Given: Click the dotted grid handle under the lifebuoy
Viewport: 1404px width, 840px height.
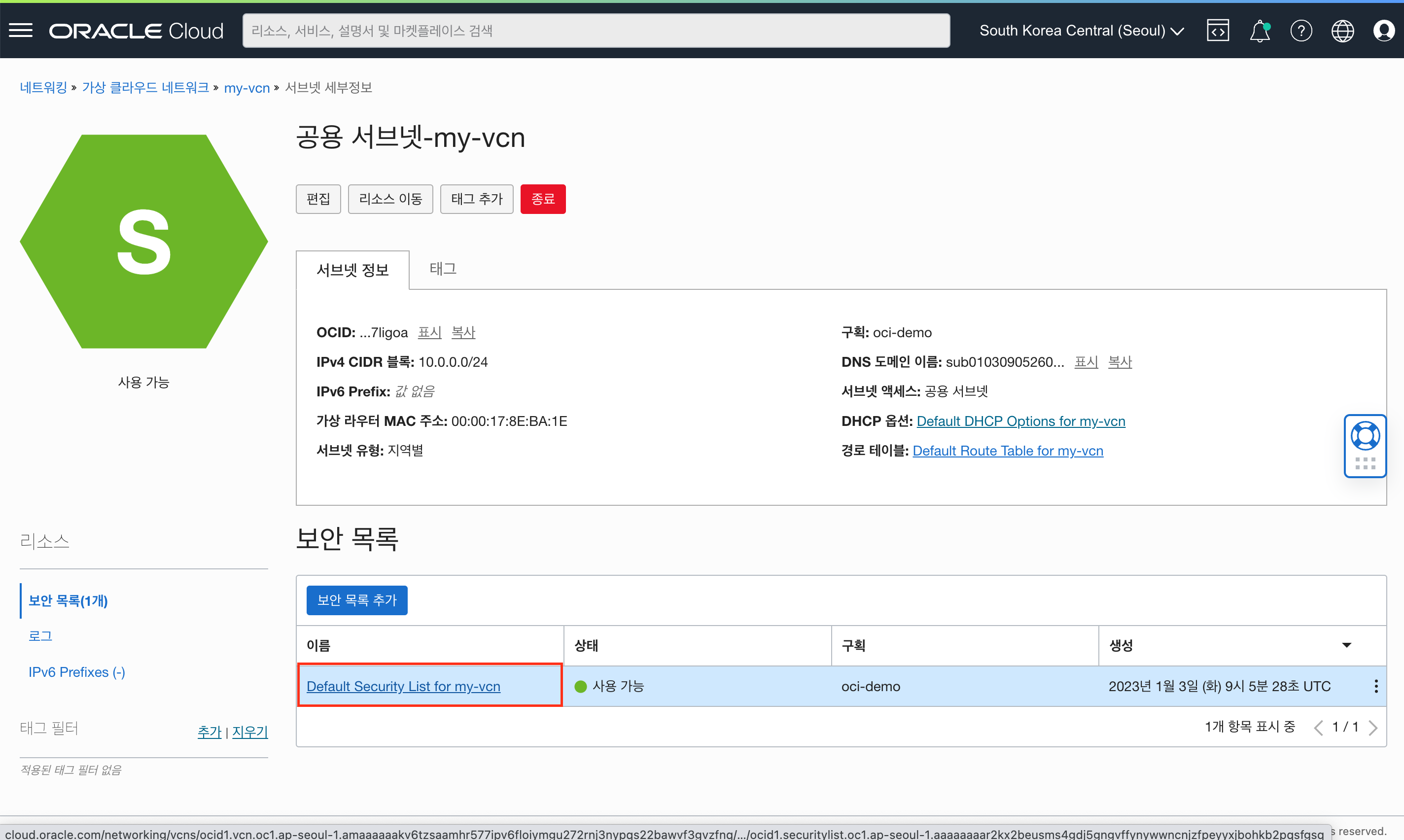Looking at the screenshot, I should tap(1366, 463).
